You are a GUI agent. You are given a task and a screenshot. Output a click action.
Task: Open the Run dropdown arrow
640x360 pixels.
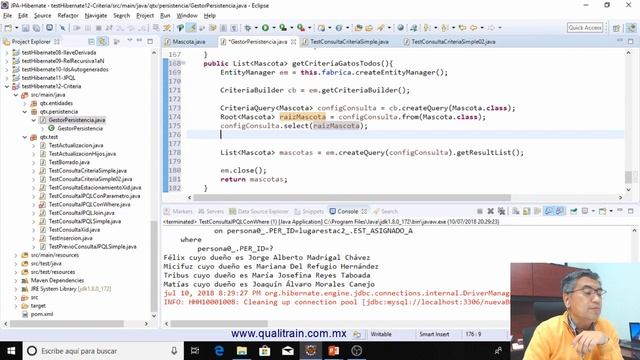274,28
